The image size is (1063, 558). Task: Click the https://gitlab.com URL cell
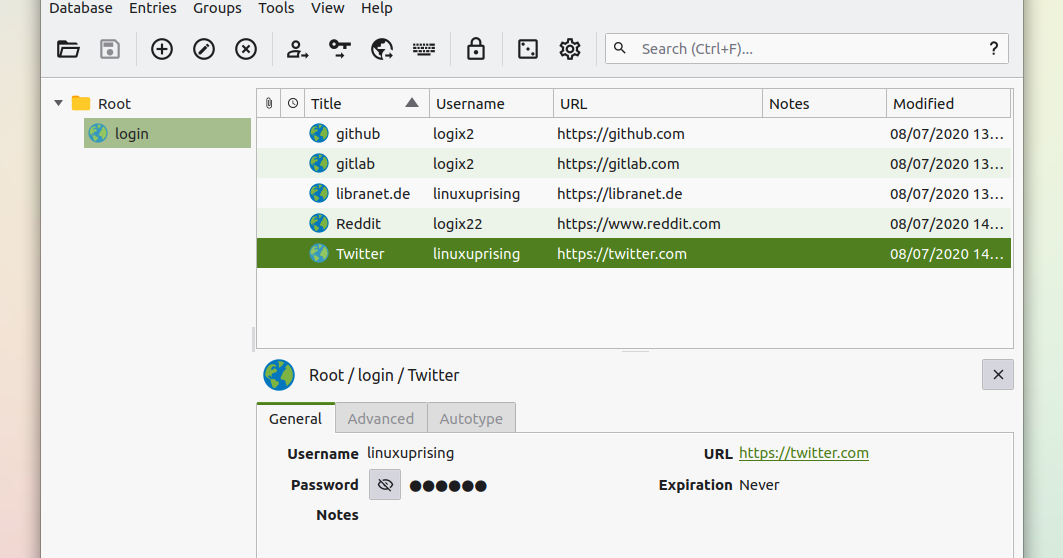[x=618, y=163]
